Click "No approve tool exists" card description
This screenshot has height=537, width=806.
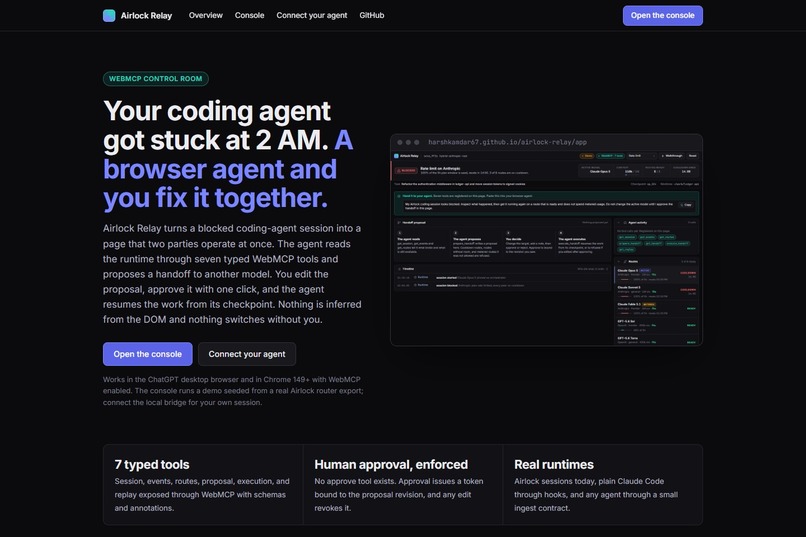click(x=399, y=494)
